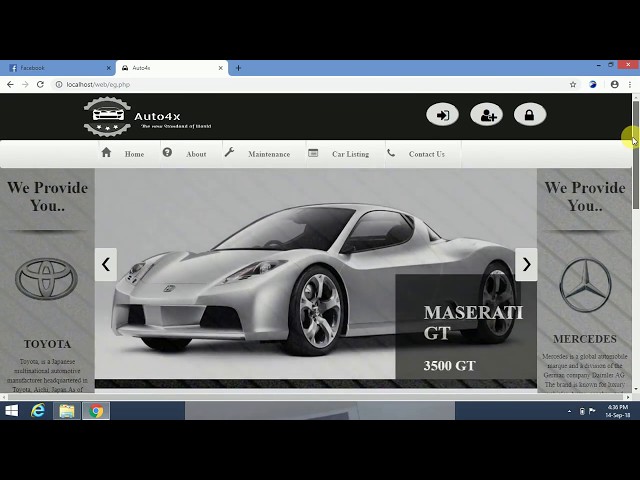Close the Auto4x tab
640x480 pixels.
tap(220, 68)
